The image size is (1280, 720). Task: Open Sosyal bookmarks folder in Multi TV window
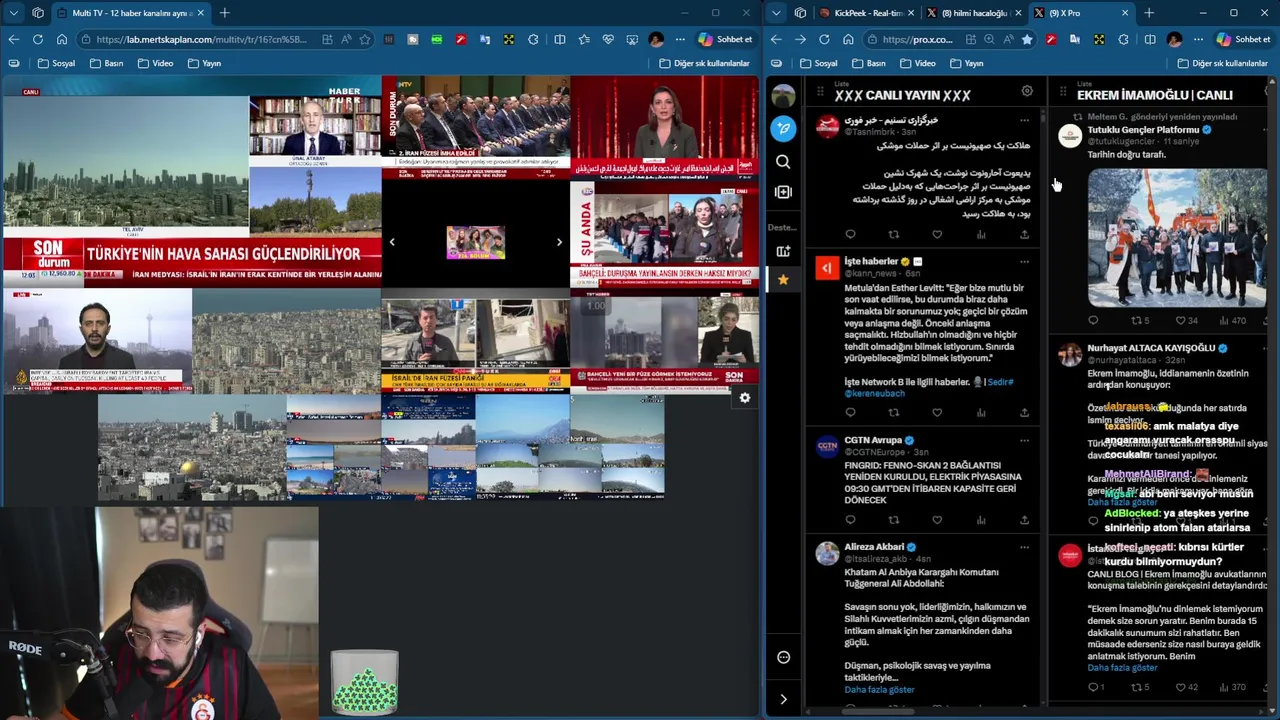click(x=56, y=63)
